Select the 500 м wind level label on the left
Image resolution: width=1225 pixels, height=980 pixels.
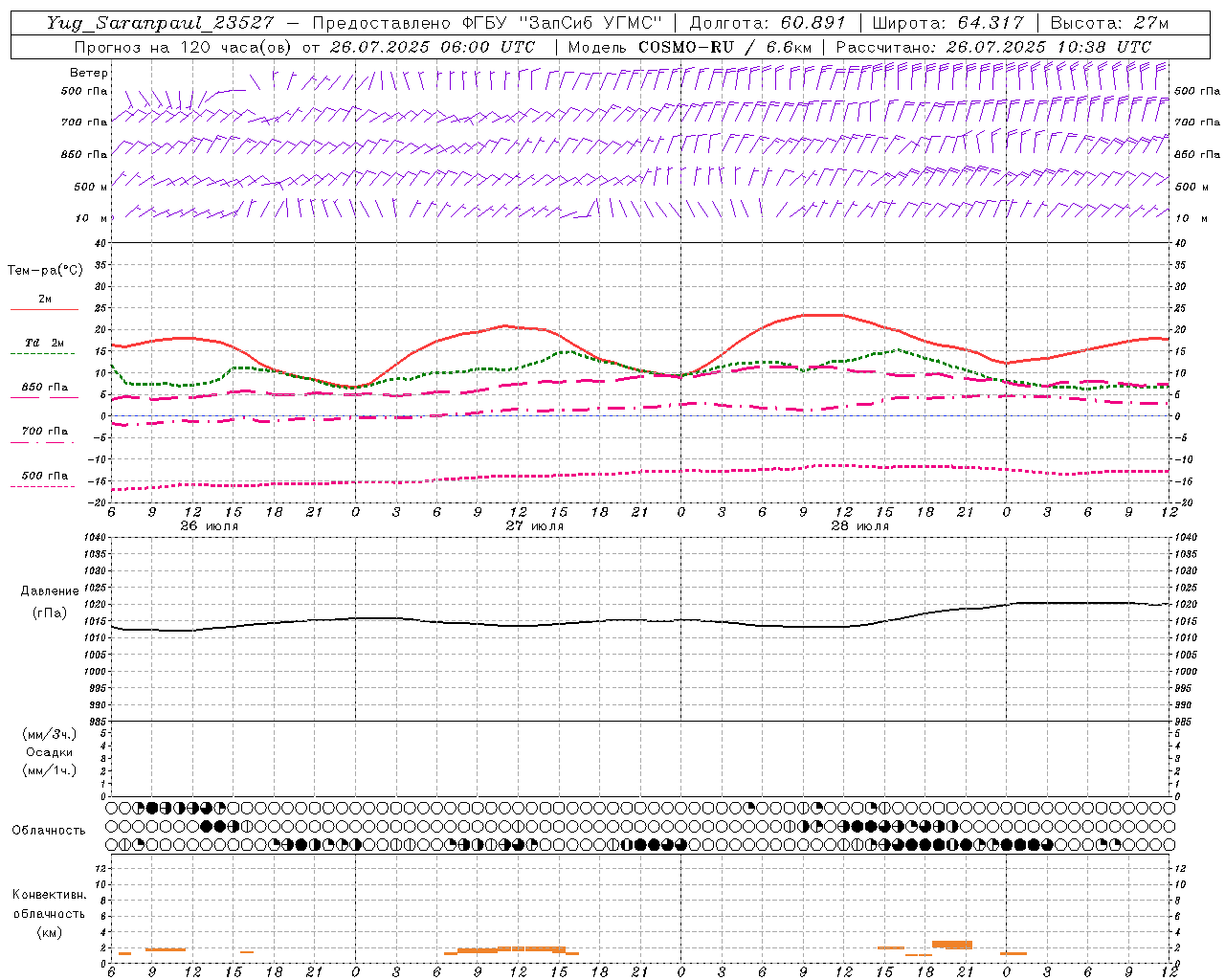click(x=92, y=187)
